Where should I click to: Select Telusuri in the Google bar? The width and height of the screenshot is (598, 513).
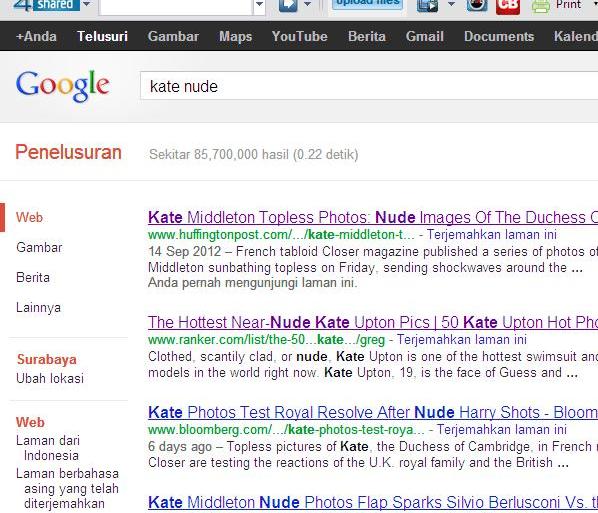point(102,36)
